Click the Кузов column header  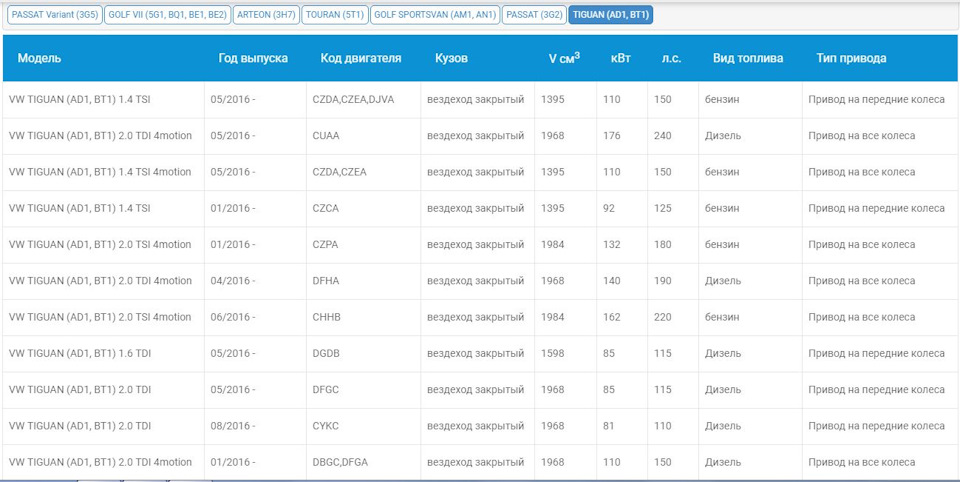coord(451,59)
